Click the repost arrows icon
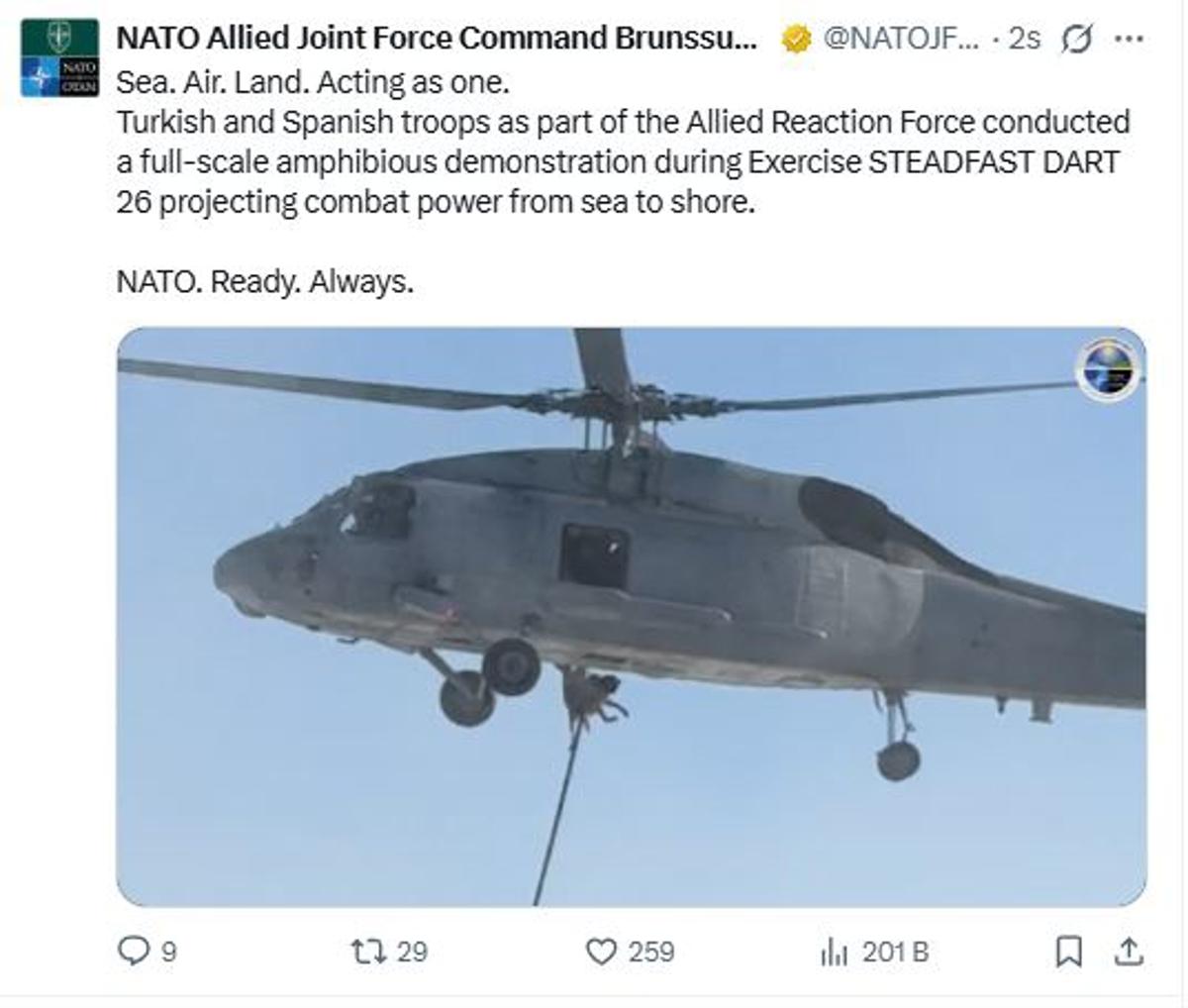 tap(368, 952)
